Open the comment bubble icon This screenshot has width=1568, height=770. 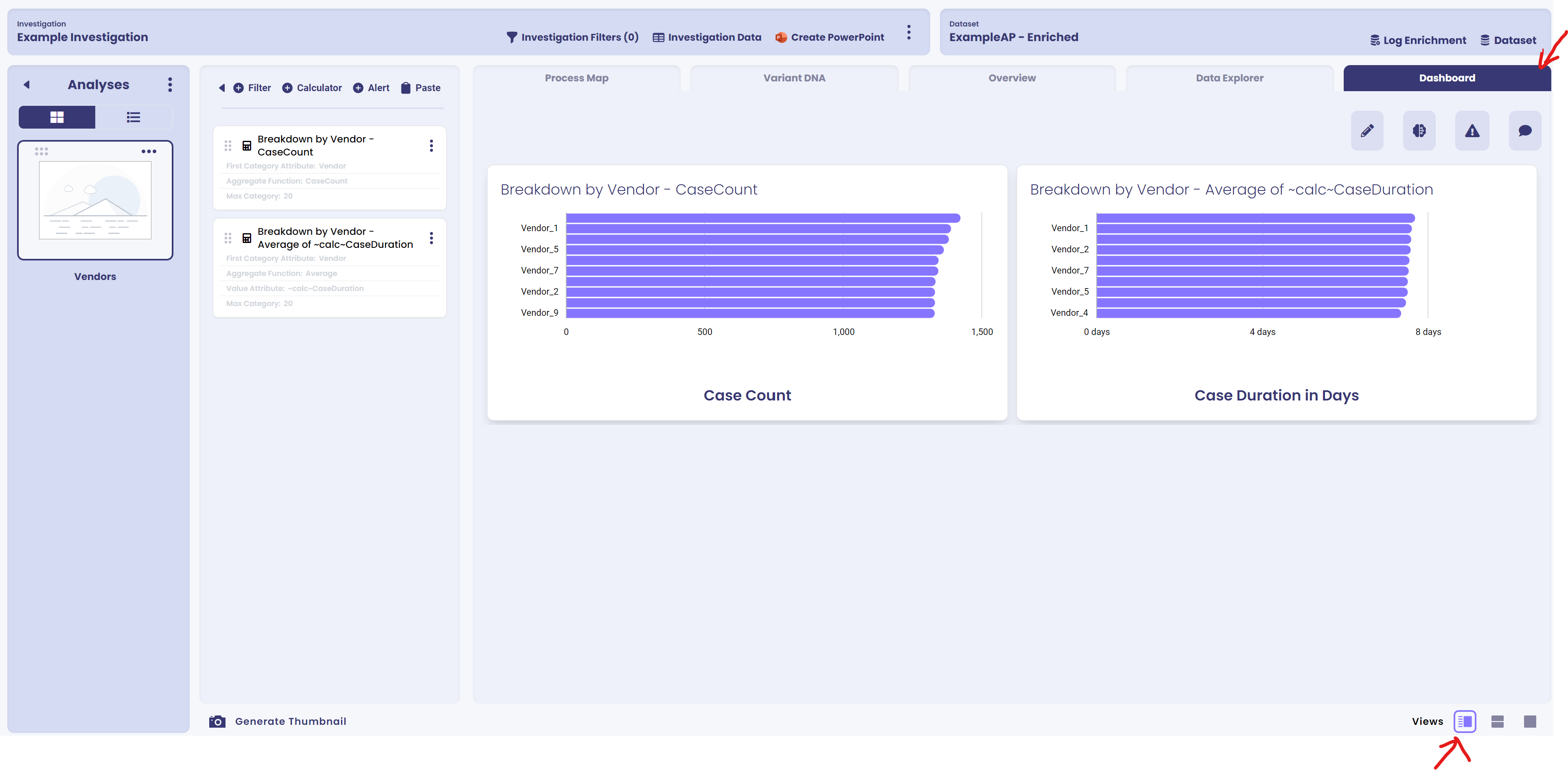pyautogui.click(x=1525, y=130)
